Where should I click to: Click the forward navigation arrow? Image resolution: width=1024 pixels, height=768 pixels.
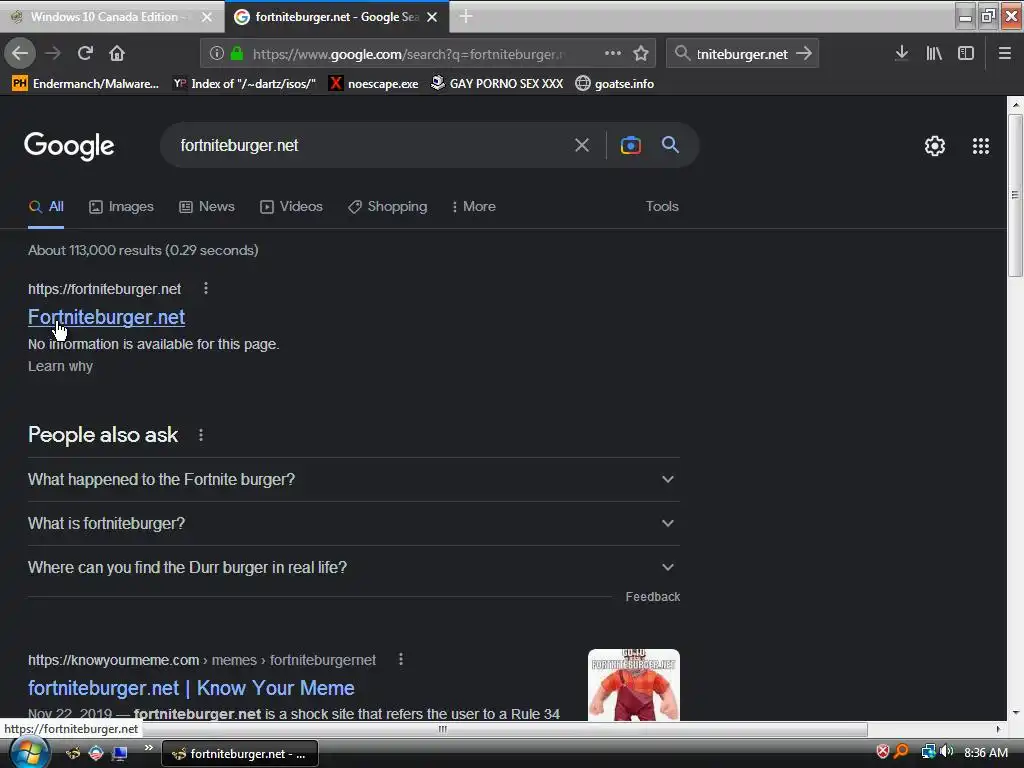[53, 53]
